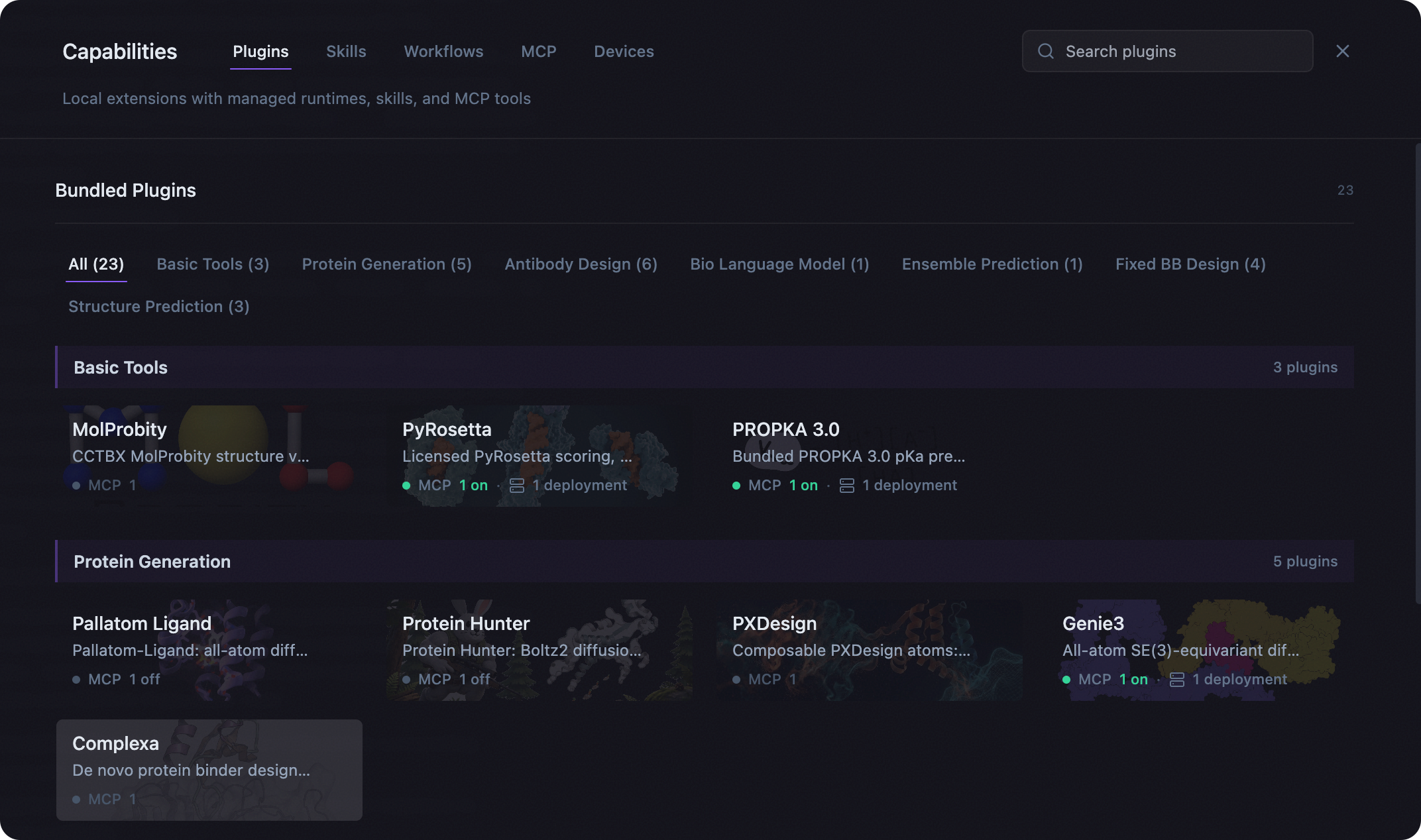Click the "1 on" MCP status on PROPKA 3.0
The image size is (1421, 840).
[803, 486]
